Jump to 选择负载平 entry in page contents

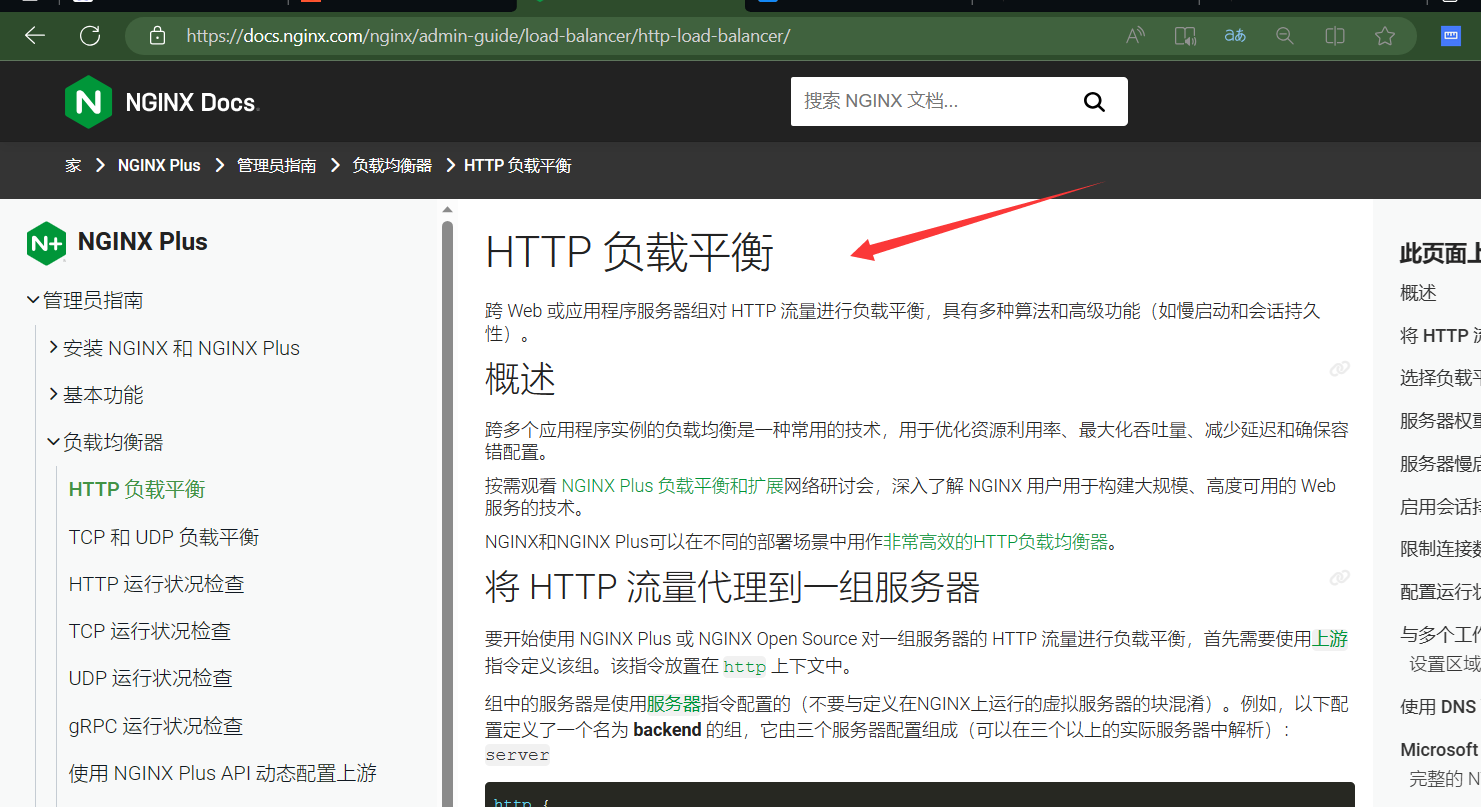pyautogui.click(x=1440, y=378)
